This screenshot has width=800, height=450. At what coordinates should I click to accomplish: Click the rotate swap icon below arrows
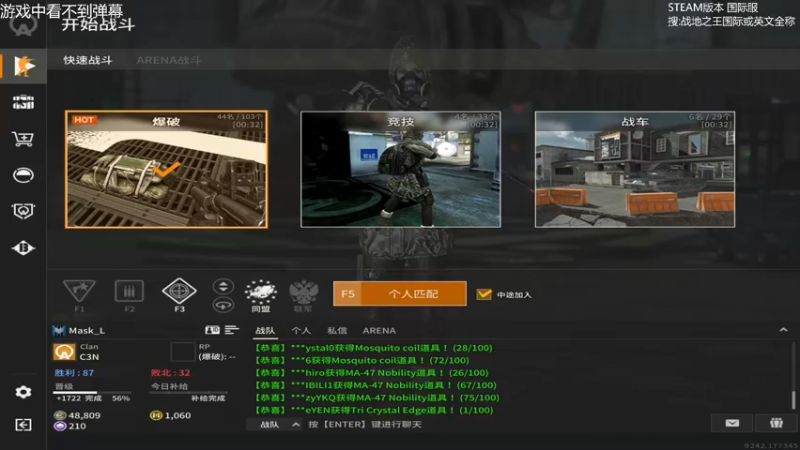(x=223, y=305)
